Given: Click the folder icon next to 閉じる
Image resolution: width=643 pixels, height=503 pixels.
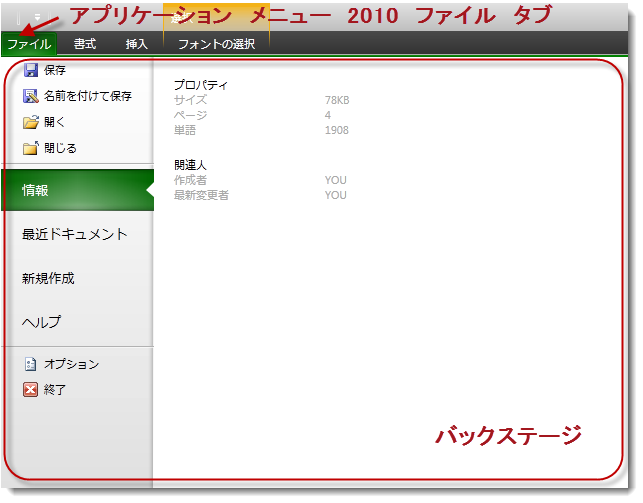Looking at the screenshot, I should pyautogui.click(x=31, y=148).
